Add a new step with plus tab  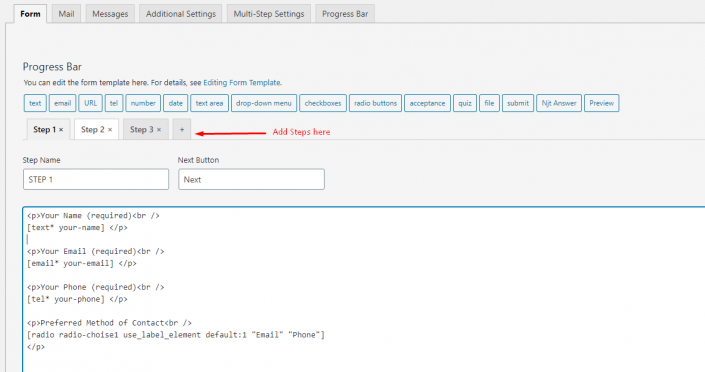coord(182,130)
